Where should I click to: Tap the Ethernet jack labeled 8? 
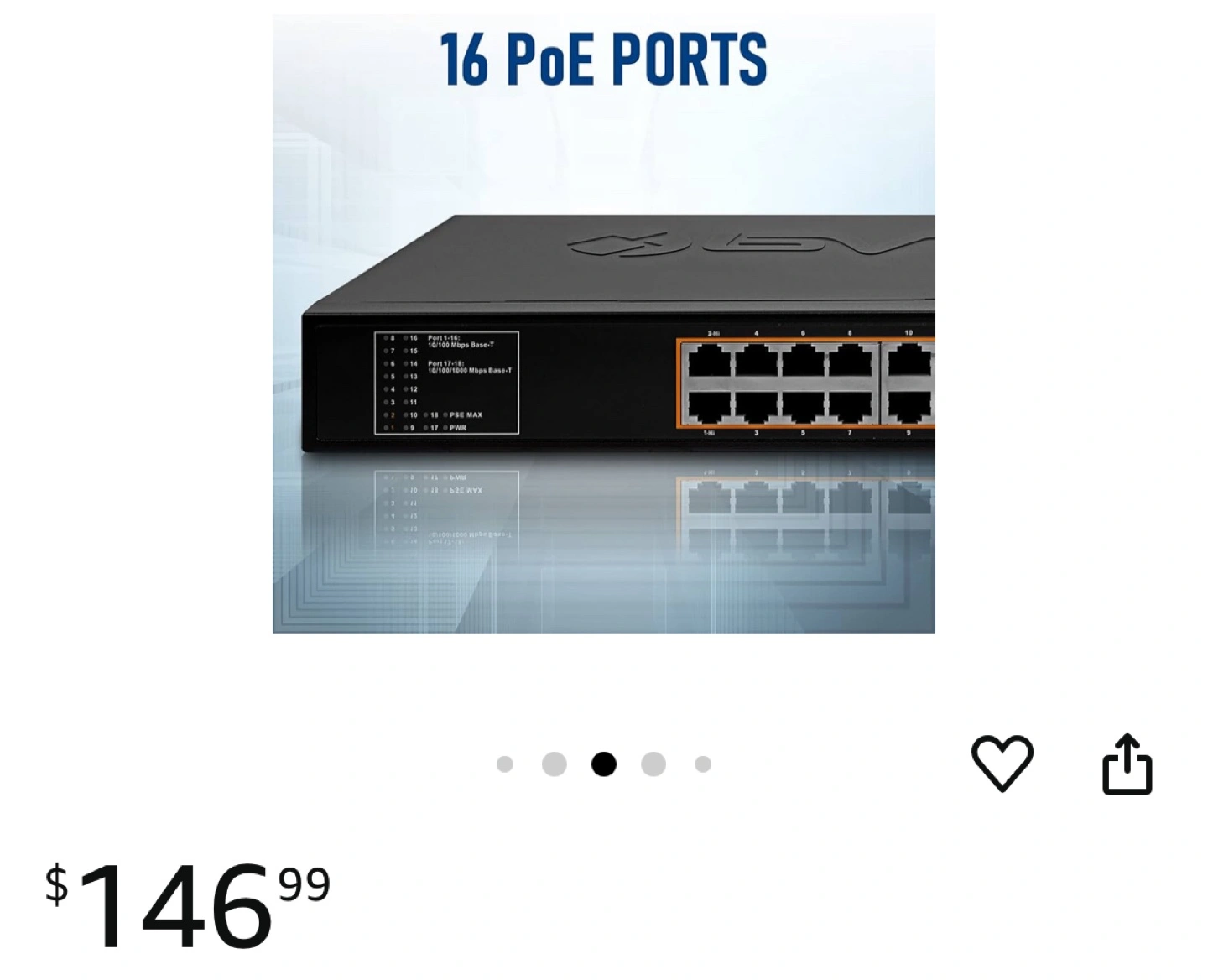849,361
